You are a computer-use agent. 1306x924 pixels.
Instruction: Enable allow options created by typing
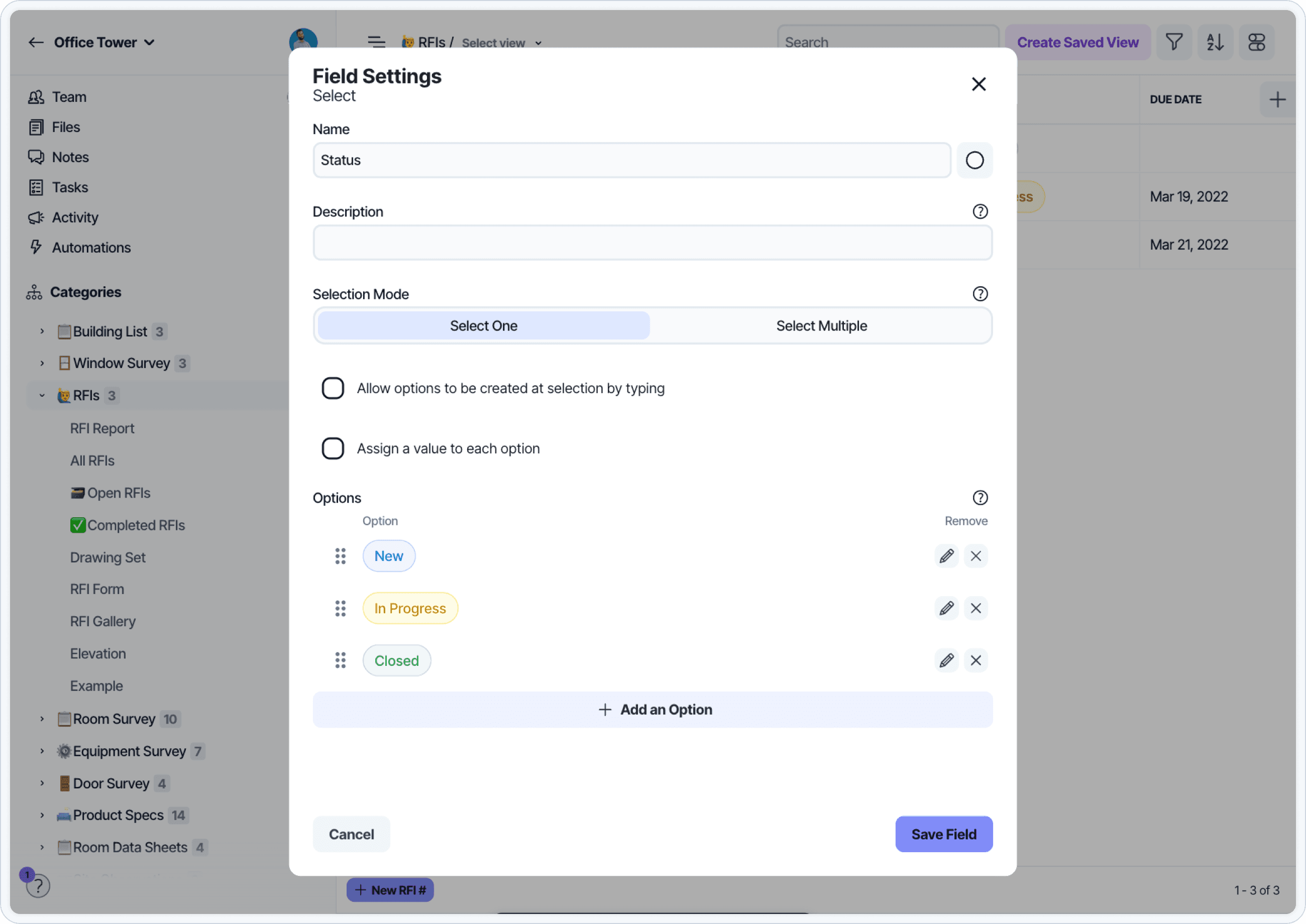pos(333,388)
